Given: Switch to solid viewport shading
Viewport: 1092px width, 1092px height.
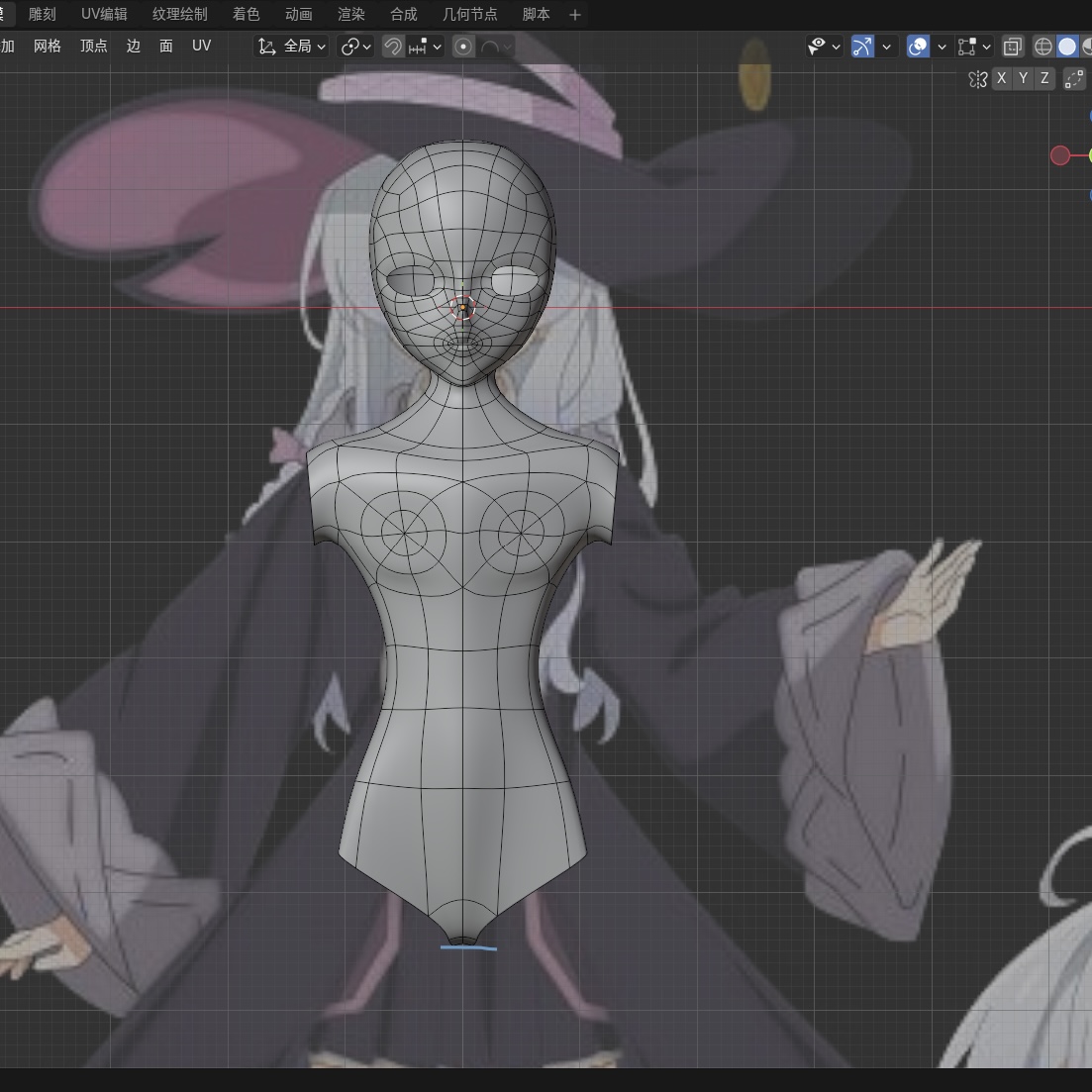Looking at the screenshot, I should tap(1067, 47).
